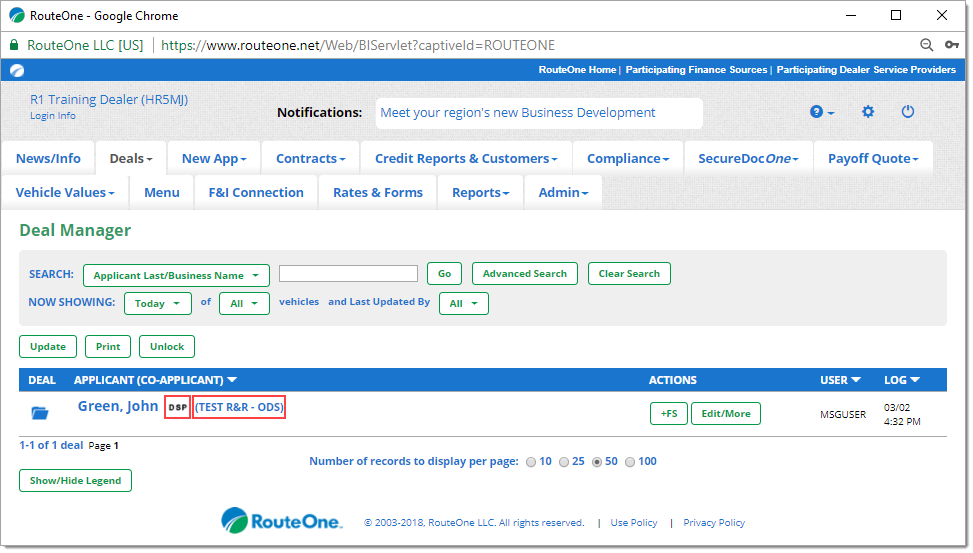Click the Print button

(108, 347)
